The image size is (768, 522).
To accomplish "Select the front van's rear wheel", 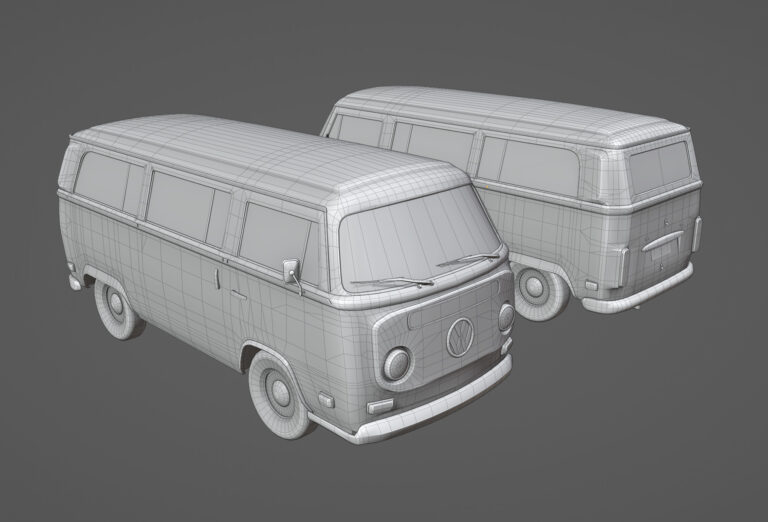I will pos(116,306).
